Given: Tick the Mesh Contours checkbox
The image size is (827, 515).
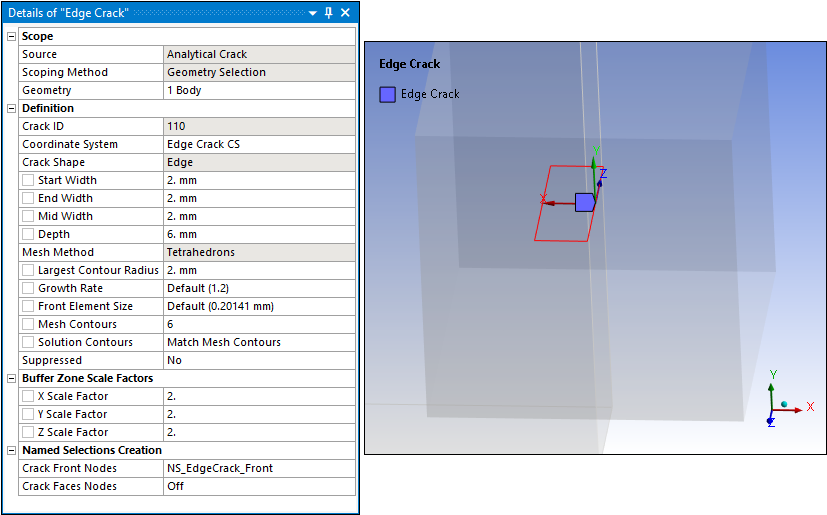Looking at the screenshot, I should point(28,324).
